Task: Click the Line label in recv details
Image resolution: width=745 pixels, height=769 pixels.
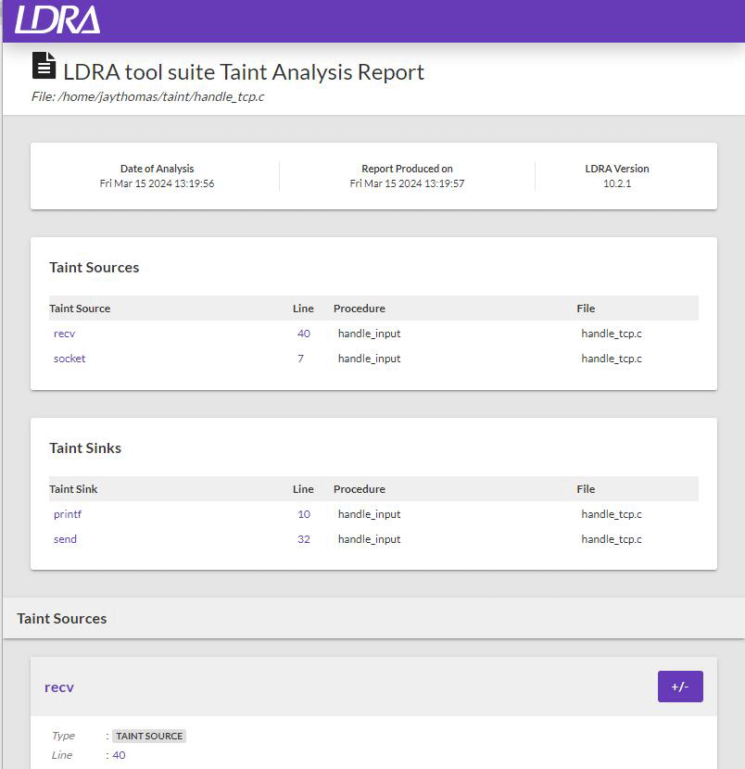Action: tap(62, 755)
